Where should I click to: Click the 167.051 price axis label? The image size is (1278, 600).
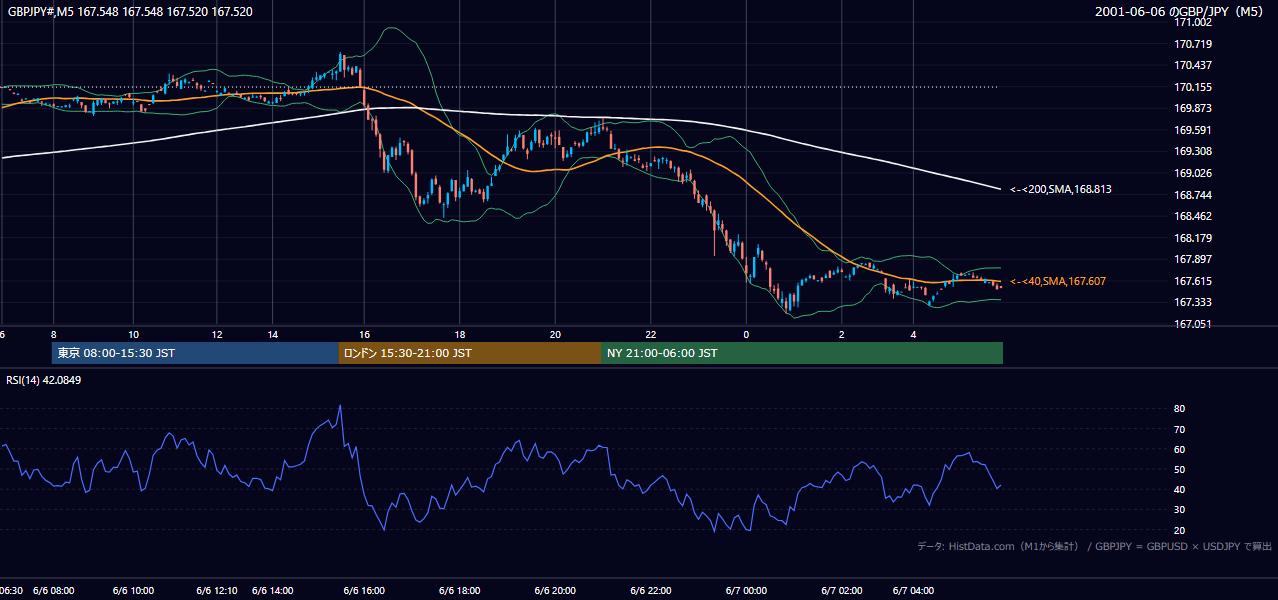[1192, 324]
